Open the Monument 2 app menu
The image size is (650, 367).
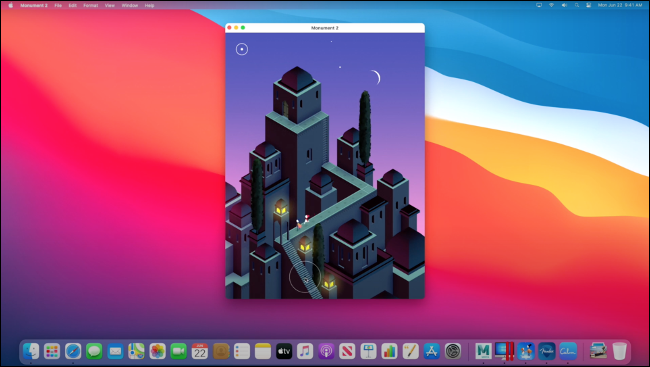click(x=34, y=5)
